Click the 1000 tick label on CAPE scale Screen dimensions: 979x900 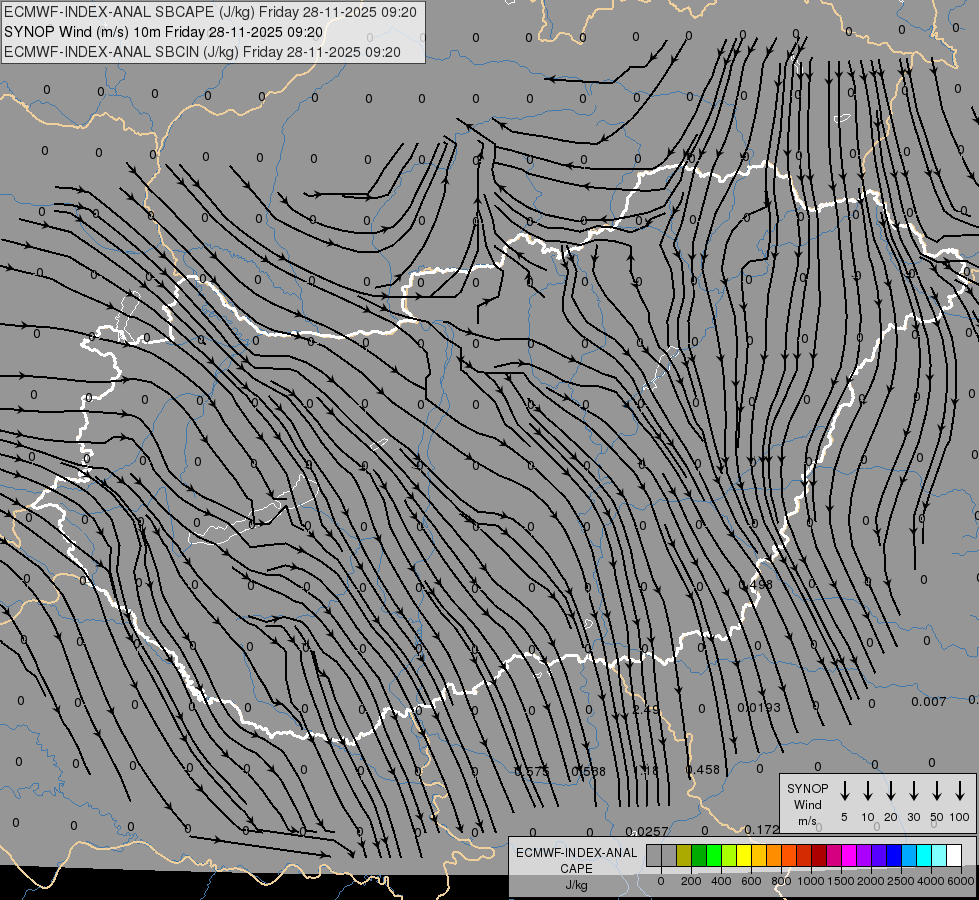[811, 881]
